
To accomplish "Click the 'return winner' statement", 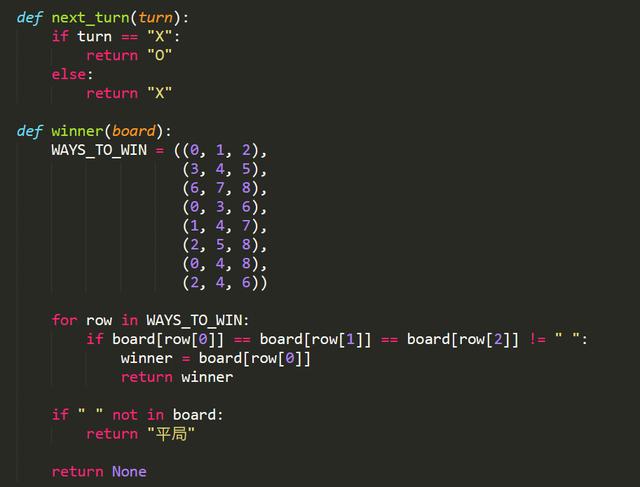I will [177, 377].
